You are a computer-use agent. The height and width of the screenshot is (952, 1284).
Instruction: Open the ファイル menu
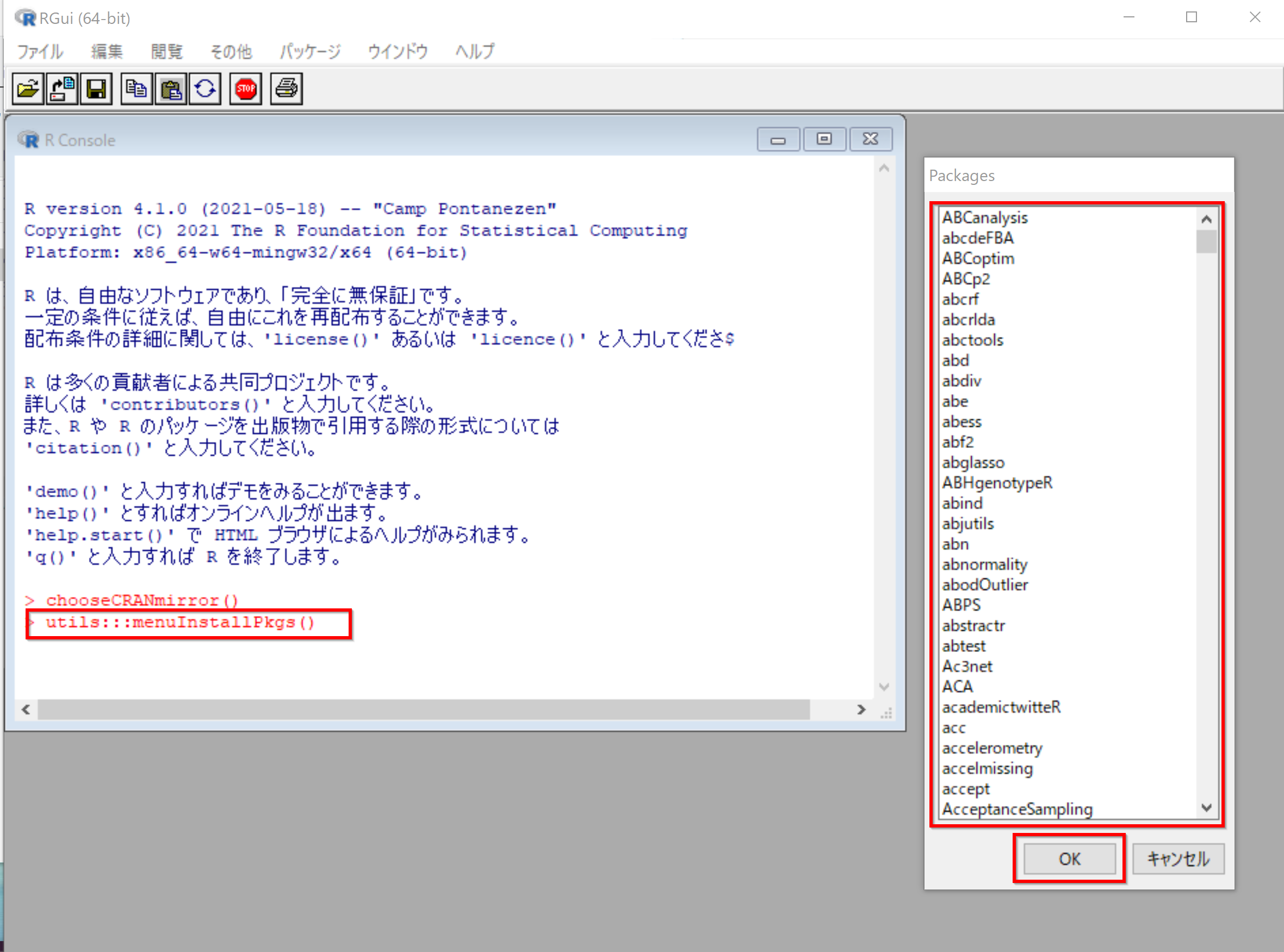[x=40, y=52]
